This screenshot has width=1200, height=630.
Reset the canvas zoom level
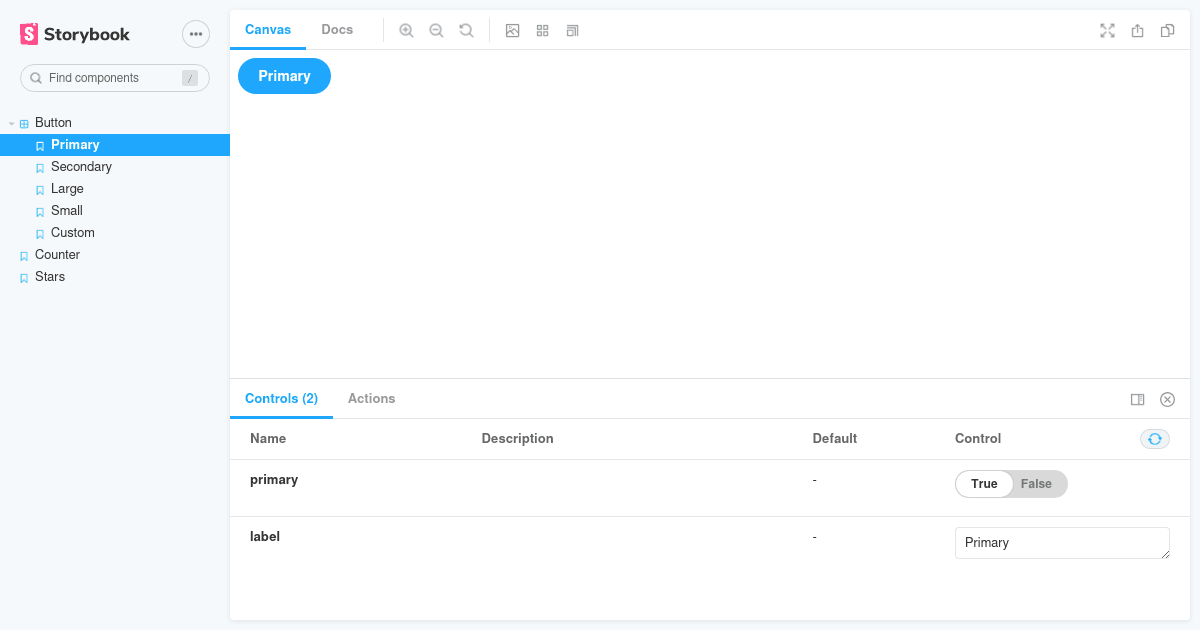coord(466,30)
